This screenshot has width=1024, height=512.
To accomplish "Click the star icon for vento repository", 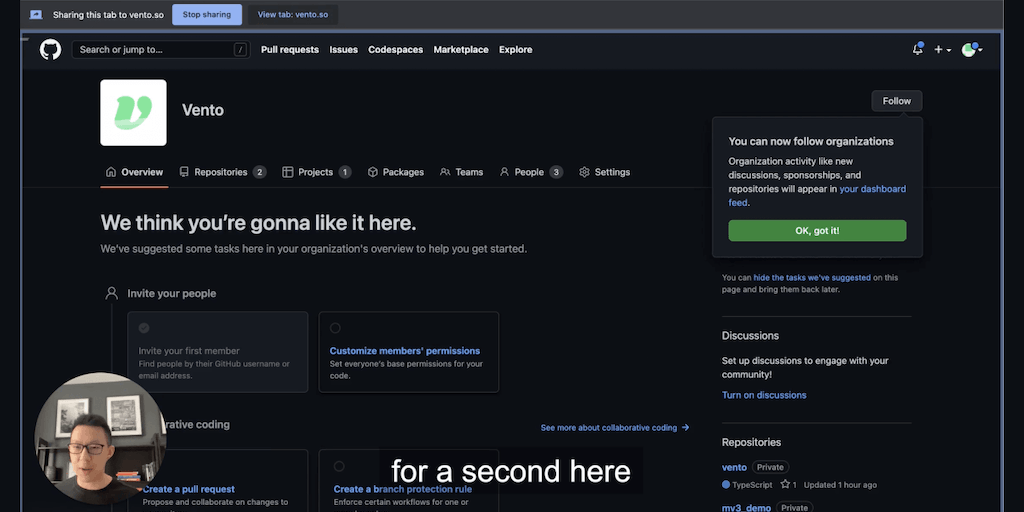I will pos(785,485).
